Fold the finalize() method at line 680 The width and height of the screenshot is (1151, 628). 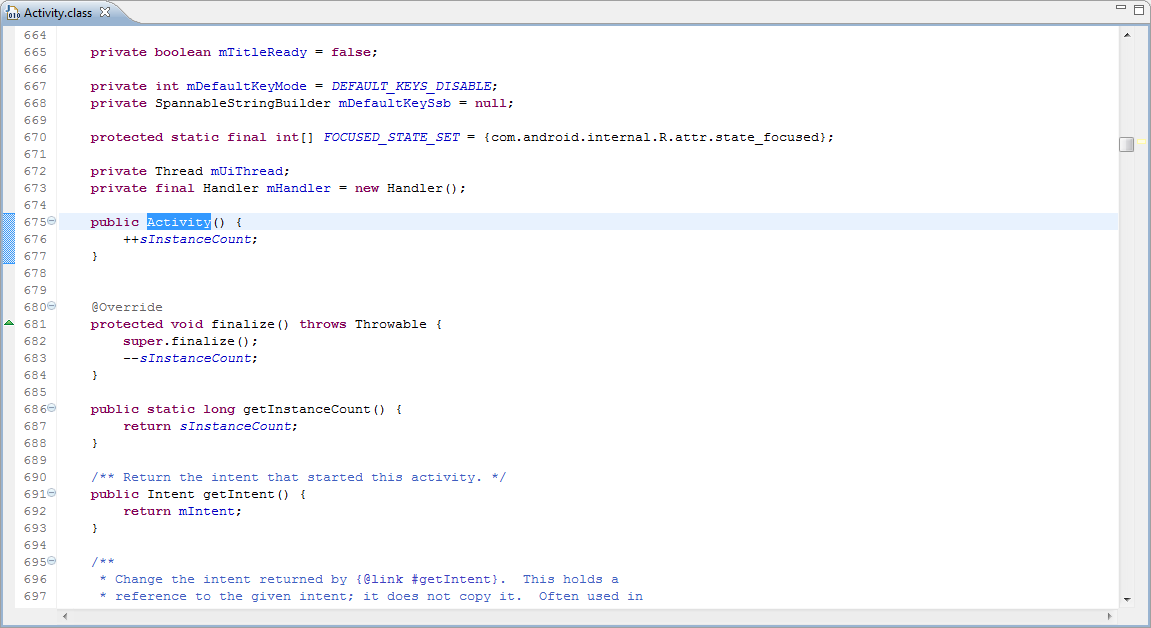(x=52, y=307)
